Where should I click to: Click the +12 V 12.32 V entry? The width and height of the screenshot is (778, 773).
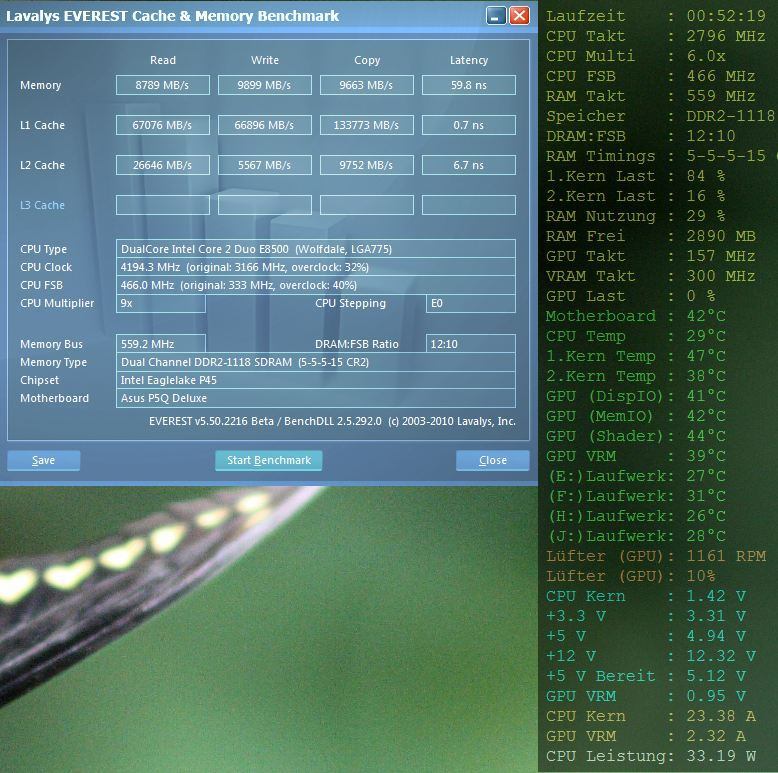click(x=651, y=656)
